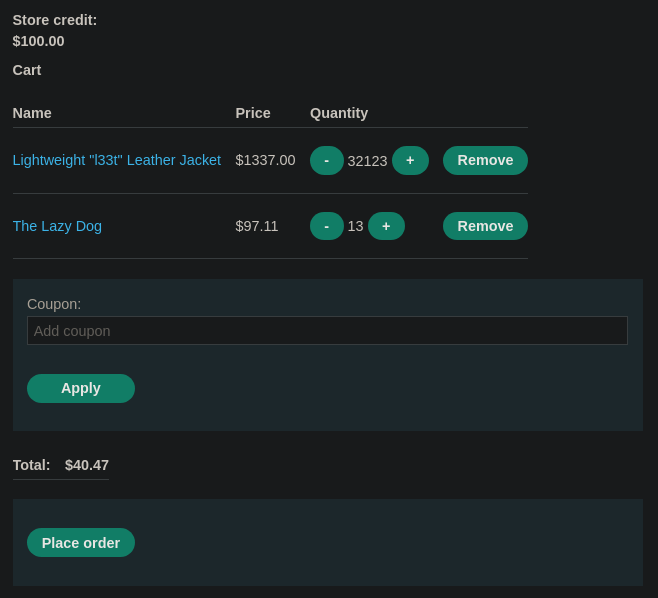Select the $97.11 Lazy Dog price
Viewport: 658px width, 598px height.
[257, 226]
